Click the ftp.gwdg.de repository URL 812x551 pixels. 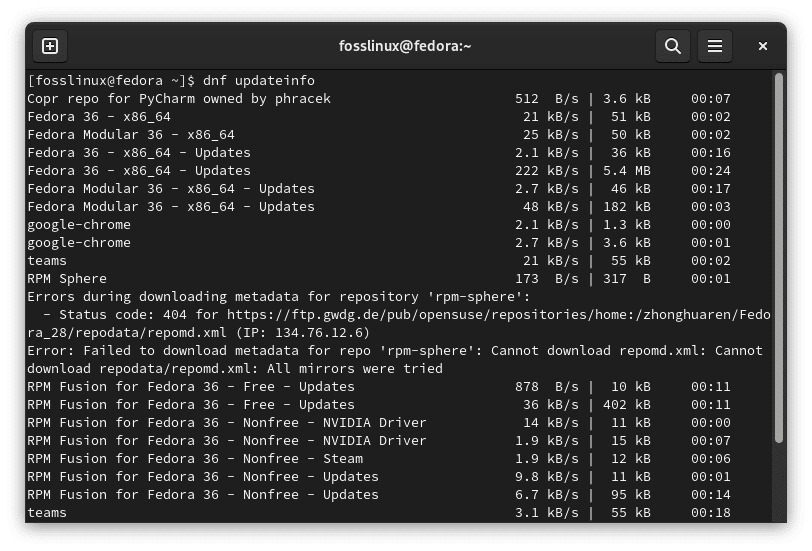click(x=500, y=315)
